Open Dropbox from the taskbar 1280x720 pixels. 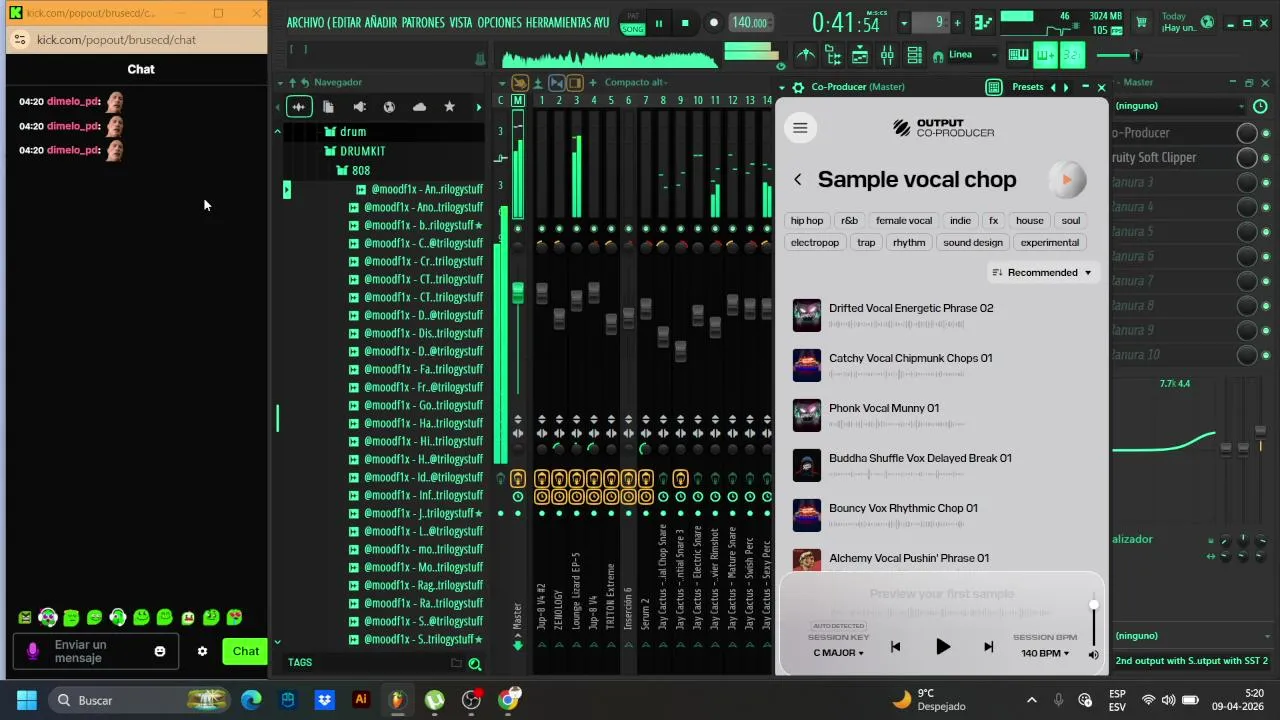tap(324, 700)
